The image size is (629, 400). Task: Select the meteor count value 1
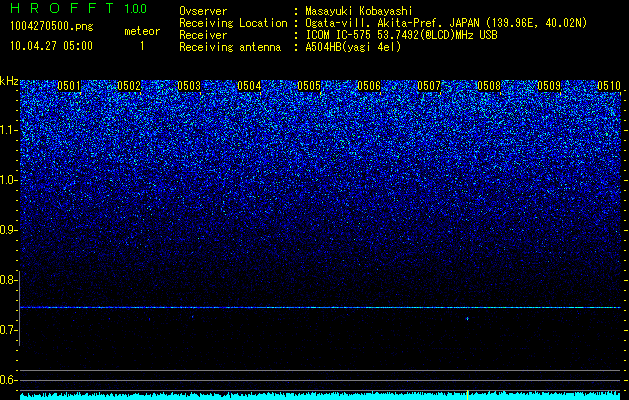pos(142,46)
